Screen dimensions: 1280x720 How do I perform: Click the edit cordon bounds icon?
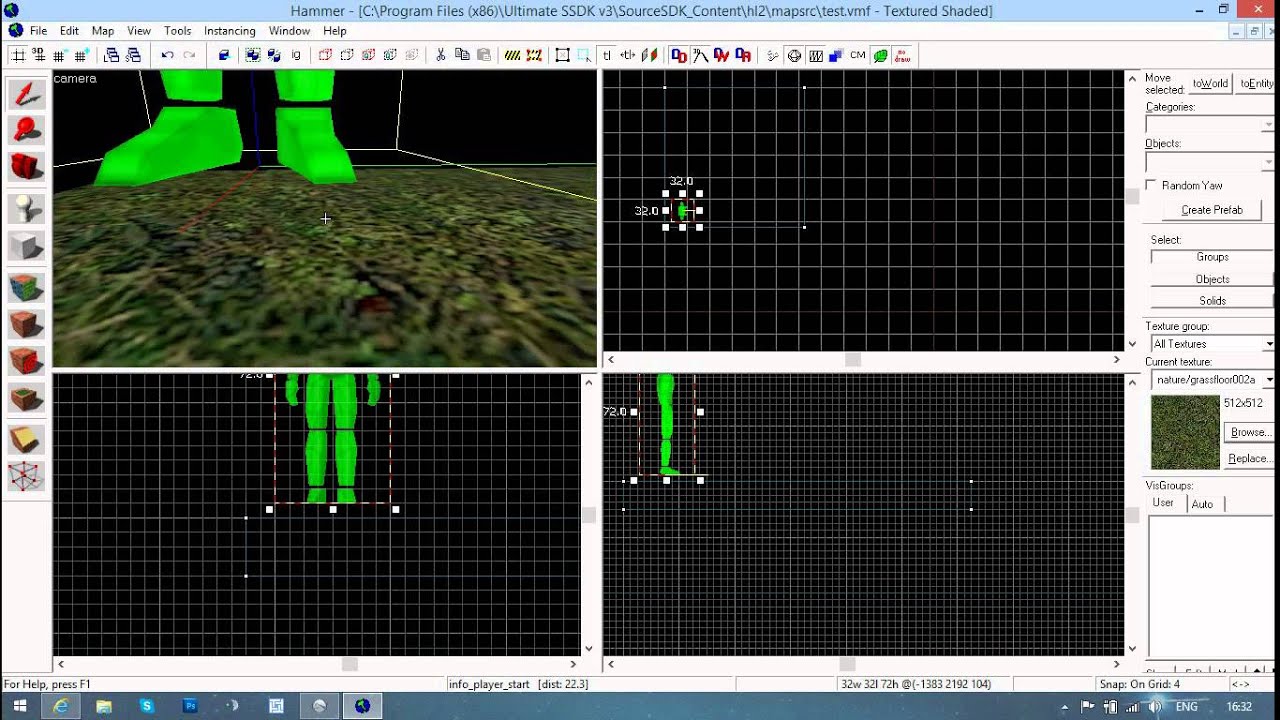(534, 55)
